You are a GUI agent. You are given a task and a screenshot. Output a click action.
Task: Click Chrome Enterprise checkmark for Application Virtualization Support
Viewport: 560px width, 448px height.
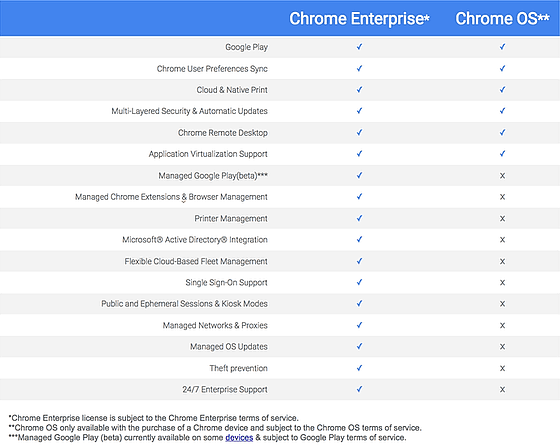click(359, 154)
